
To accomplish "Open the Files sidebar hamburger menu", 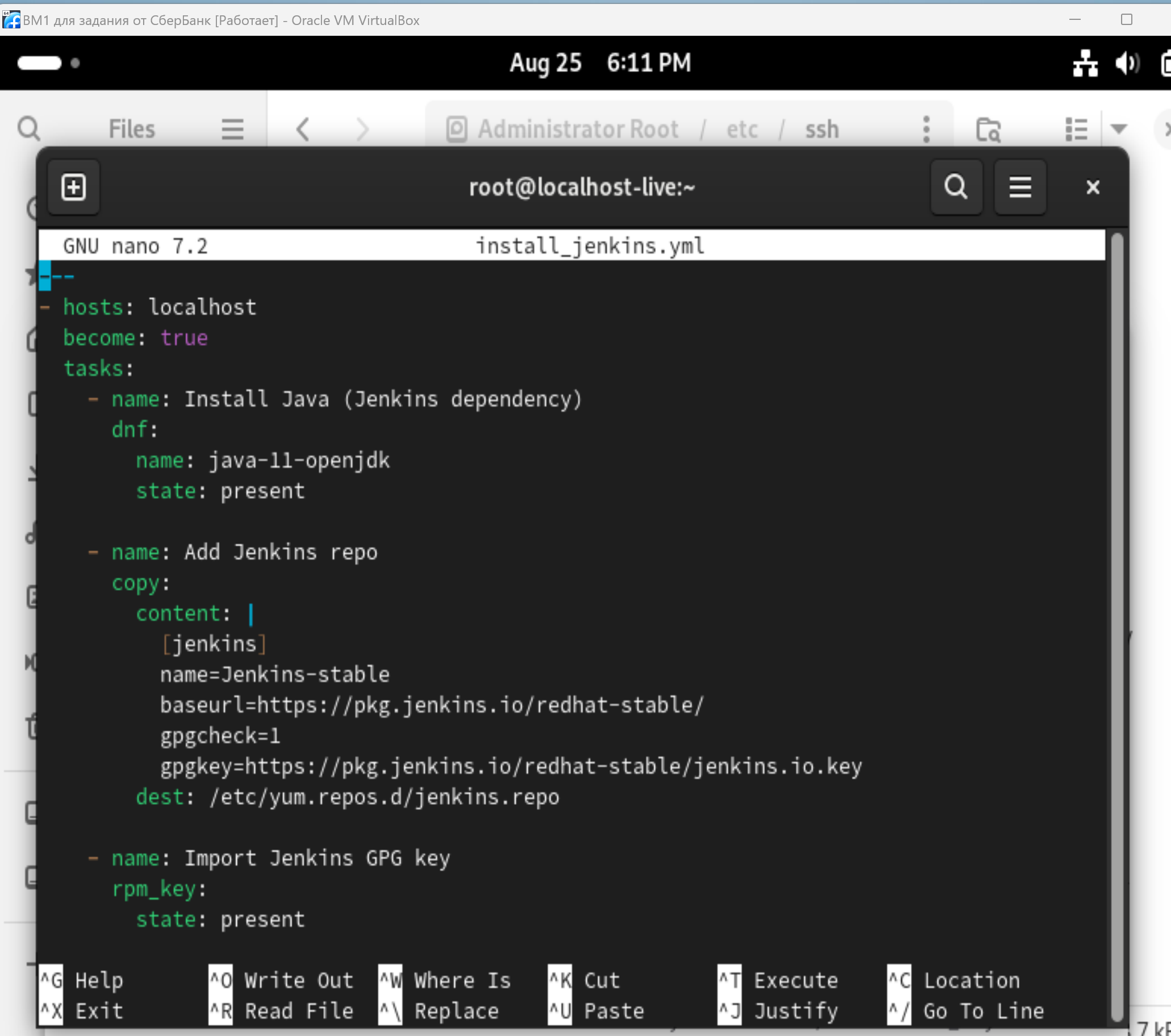I will 233,129.
